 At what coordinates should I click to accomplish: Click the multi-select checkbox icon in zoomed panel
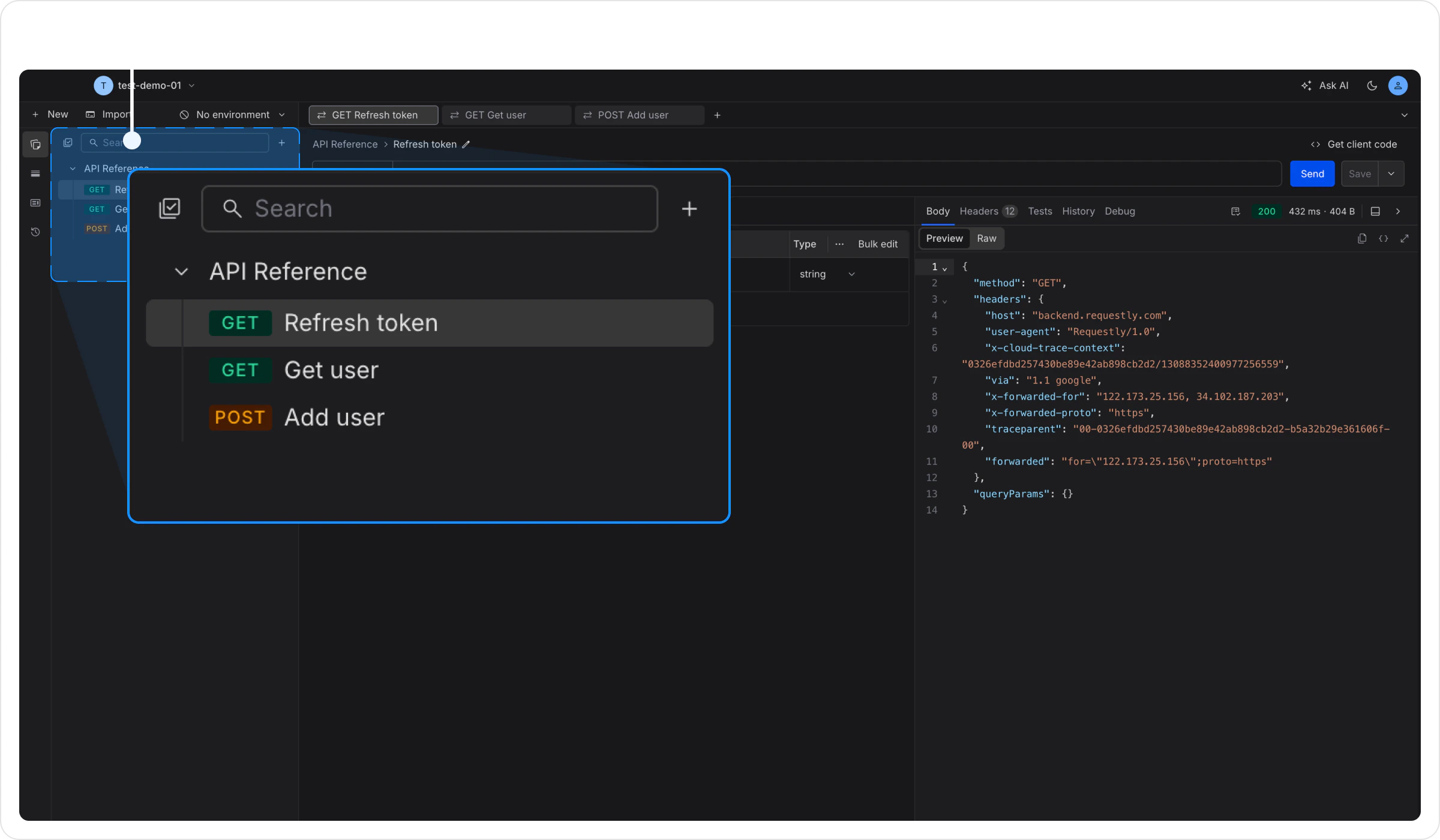pos(170,209)
